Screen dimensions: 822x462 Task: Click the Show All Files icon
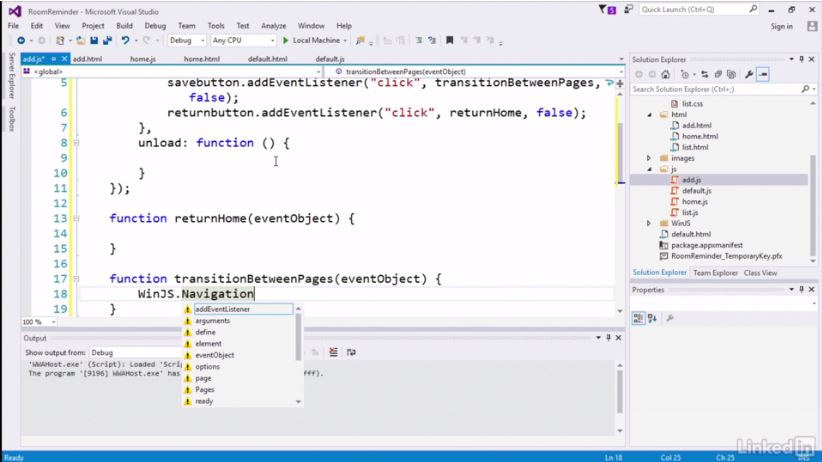pos(732,74)
